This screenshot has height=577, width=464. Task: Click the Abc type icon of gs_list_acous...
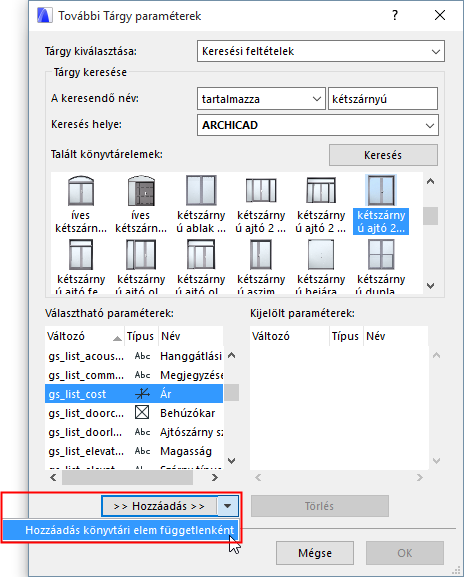pyautogui.click(x=142, y=356)
